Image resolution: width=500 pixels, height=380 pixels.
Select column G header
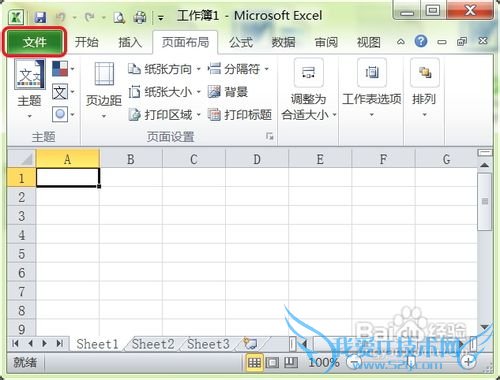[447, 159]
